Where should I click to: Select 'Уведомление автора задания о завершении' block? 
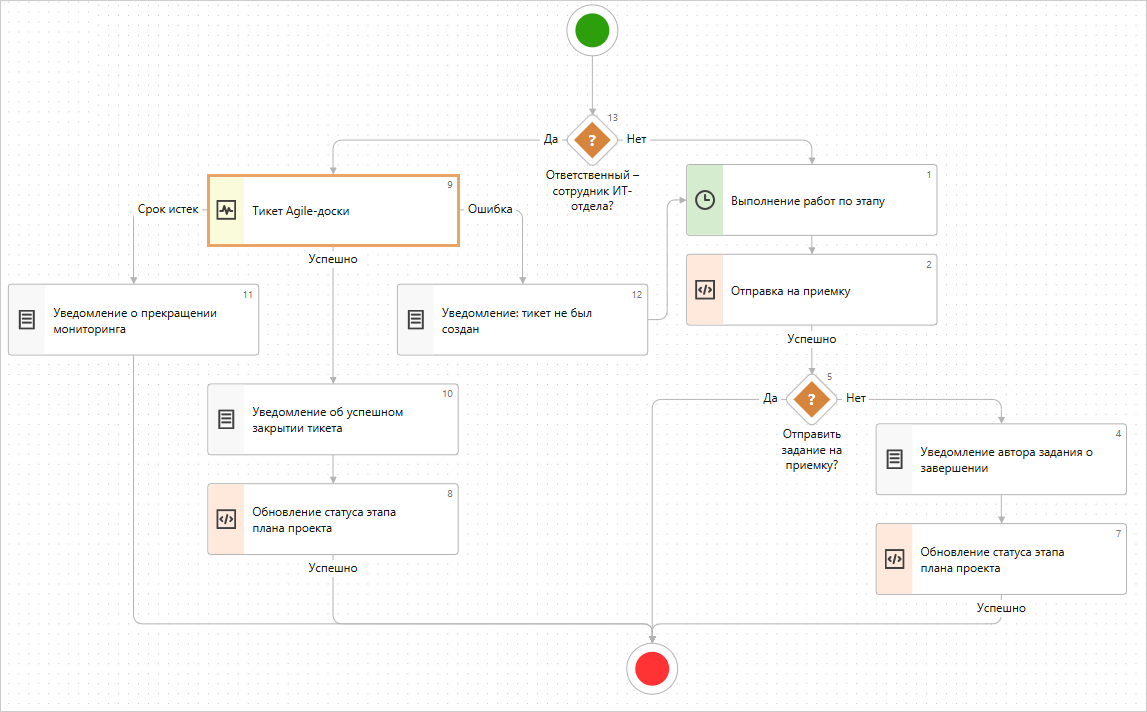click(1010, 459)
